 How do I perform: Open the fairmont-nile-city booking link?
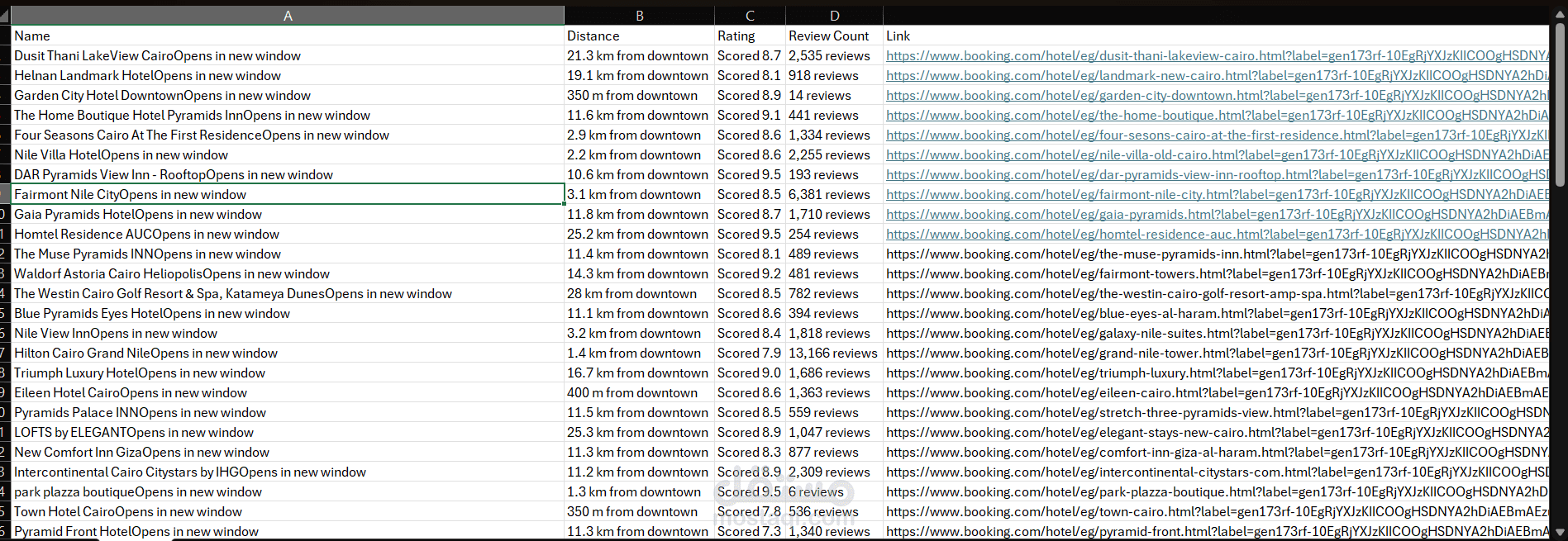click(x=1217, y=195)
